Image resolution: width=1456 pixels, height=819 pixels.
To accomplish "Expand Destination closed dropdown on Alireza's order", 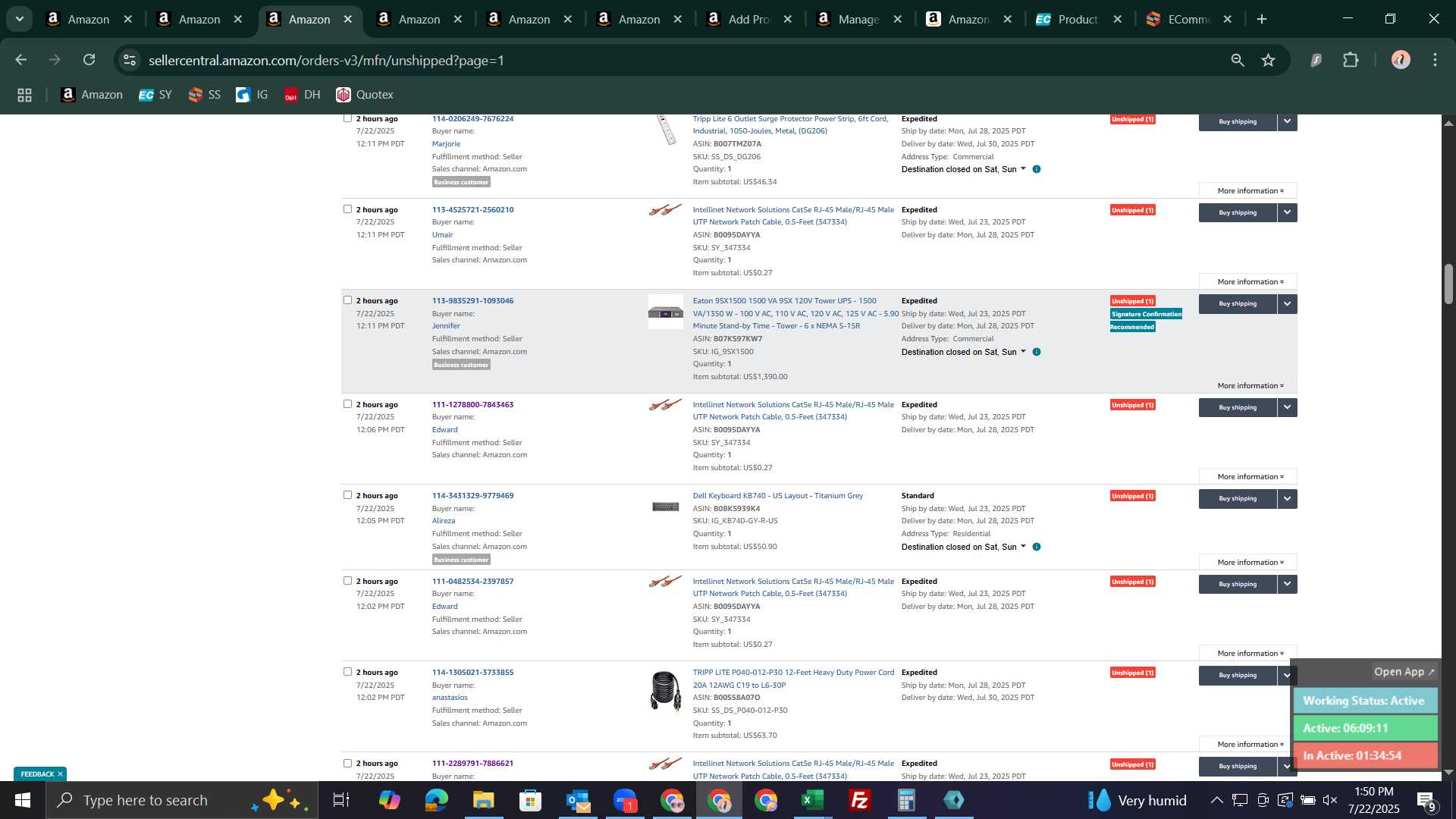I will 1023,547.
